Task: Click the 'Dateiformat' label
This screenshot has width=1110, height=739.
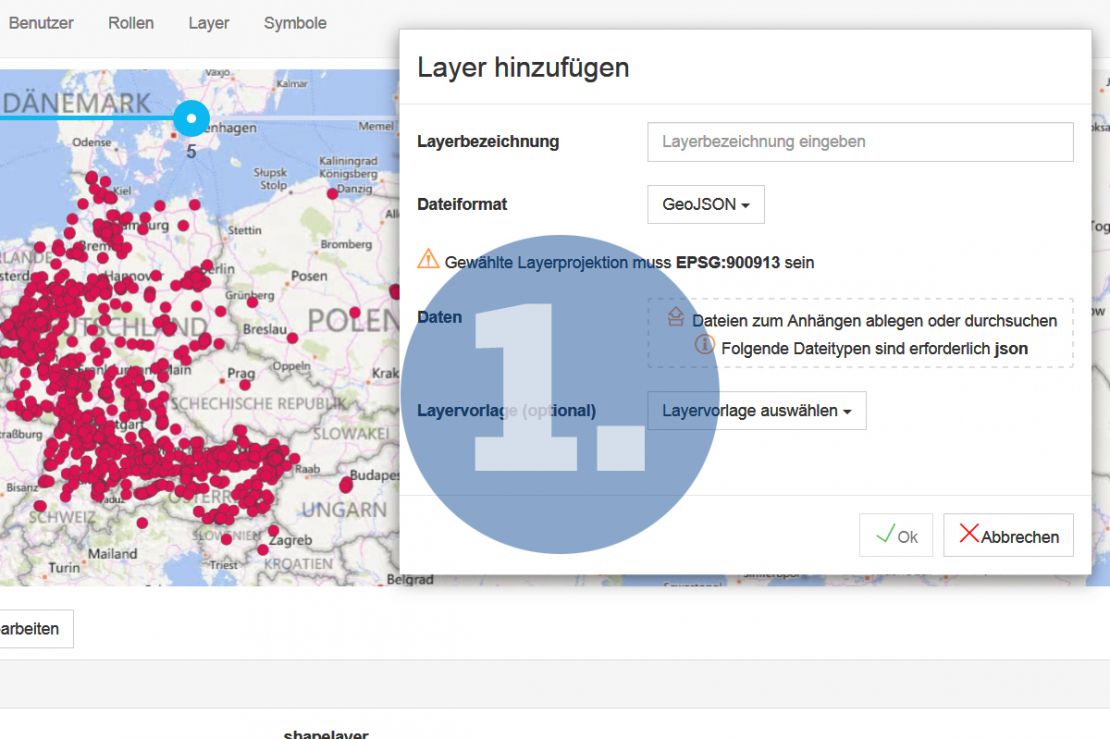Action: (x=462, y=205)
